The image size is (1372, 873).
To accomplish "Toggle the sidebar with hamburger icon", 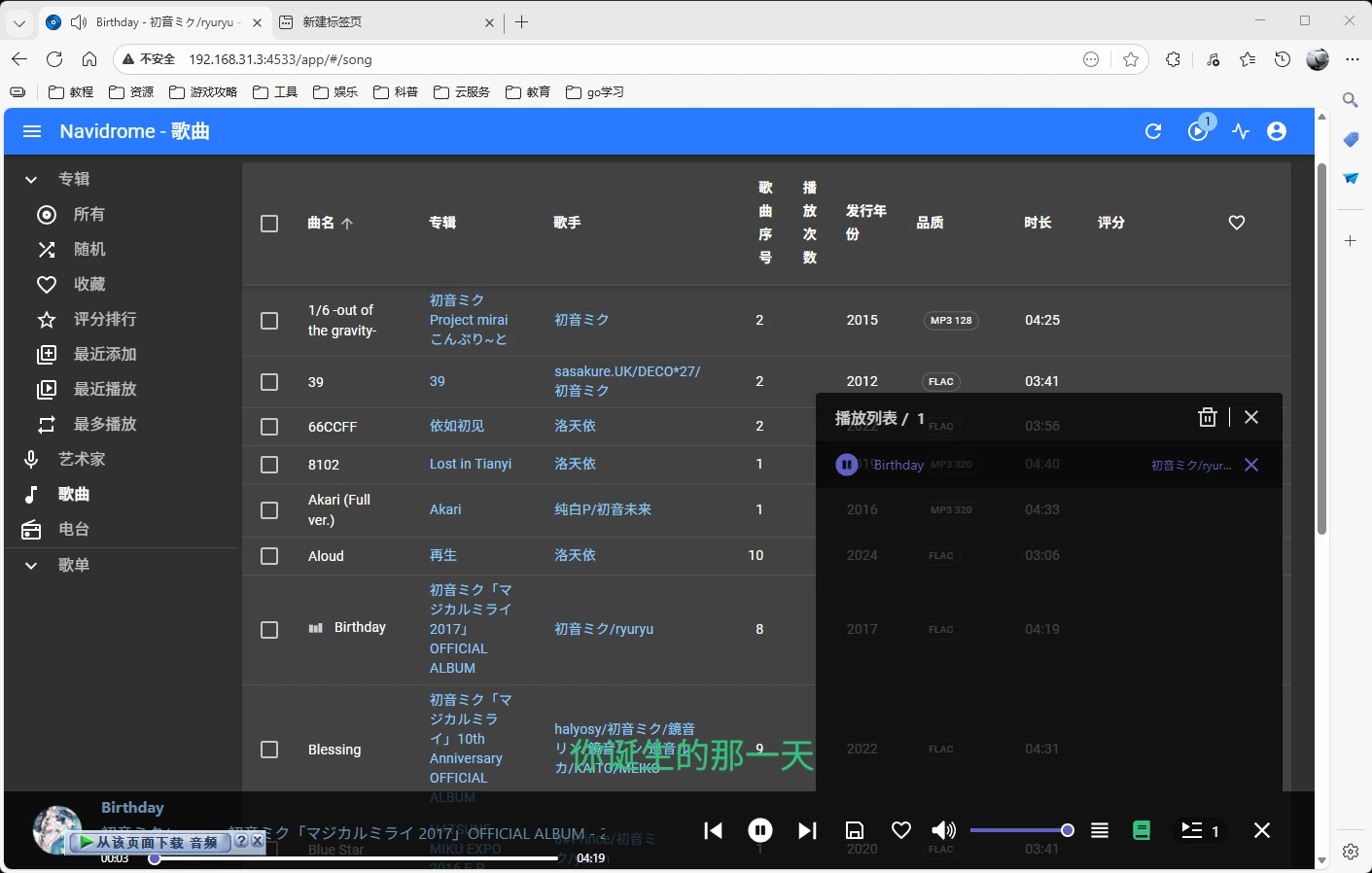I will point(32,131).
